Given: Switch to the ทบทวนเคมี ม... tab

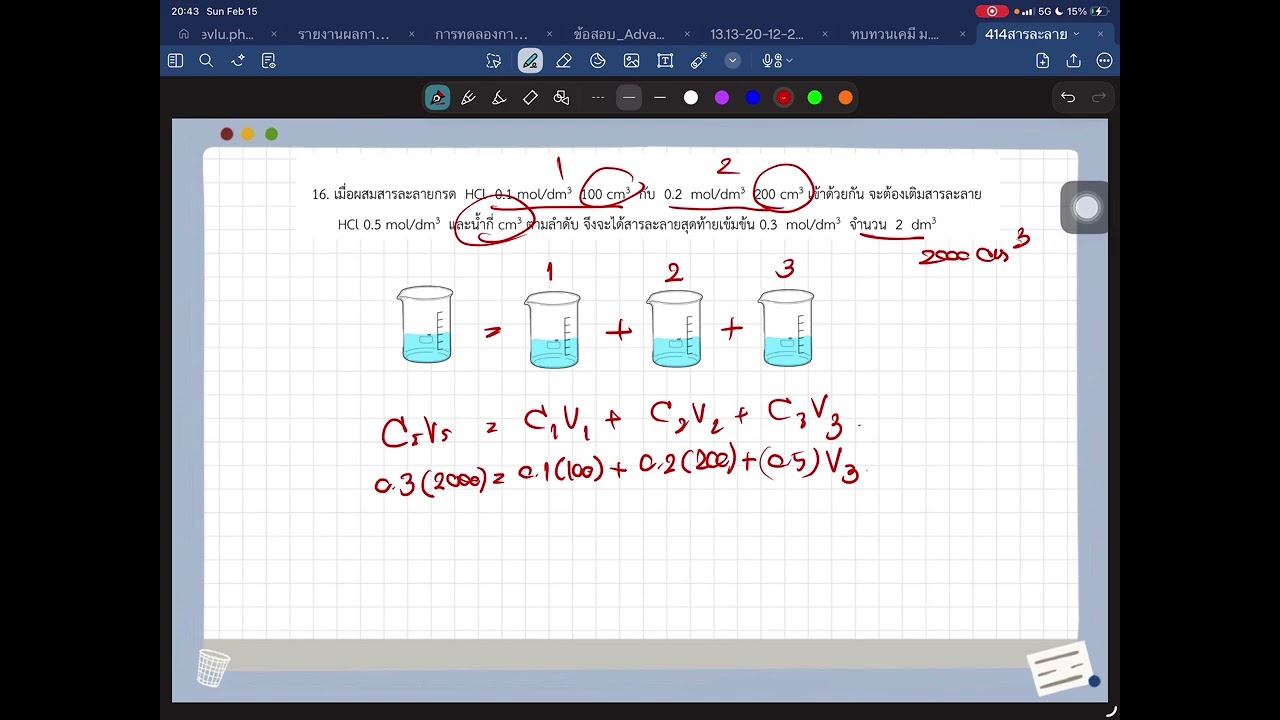Looking at the screenshot, I should [895, 34].
